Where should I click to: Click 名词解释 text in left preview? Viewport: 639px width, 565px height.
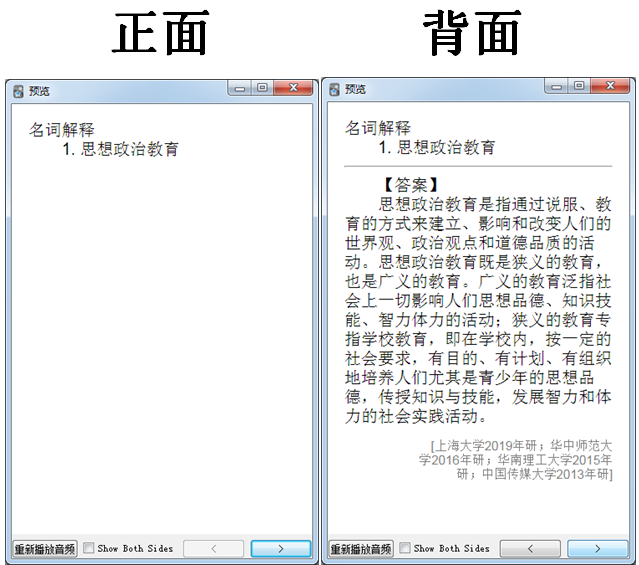coord(62,130)
